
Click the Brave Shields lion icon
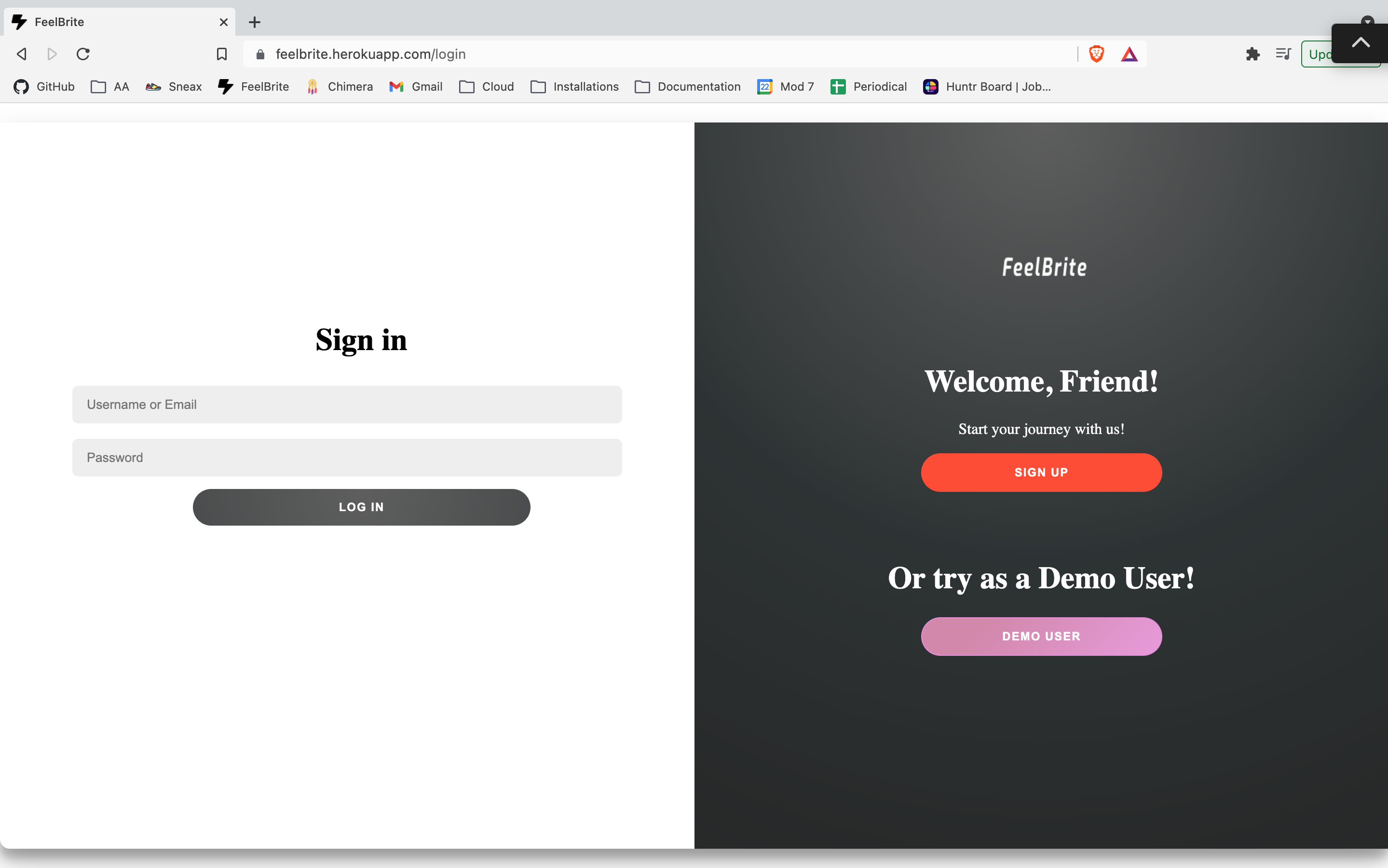click(1096, 54)
